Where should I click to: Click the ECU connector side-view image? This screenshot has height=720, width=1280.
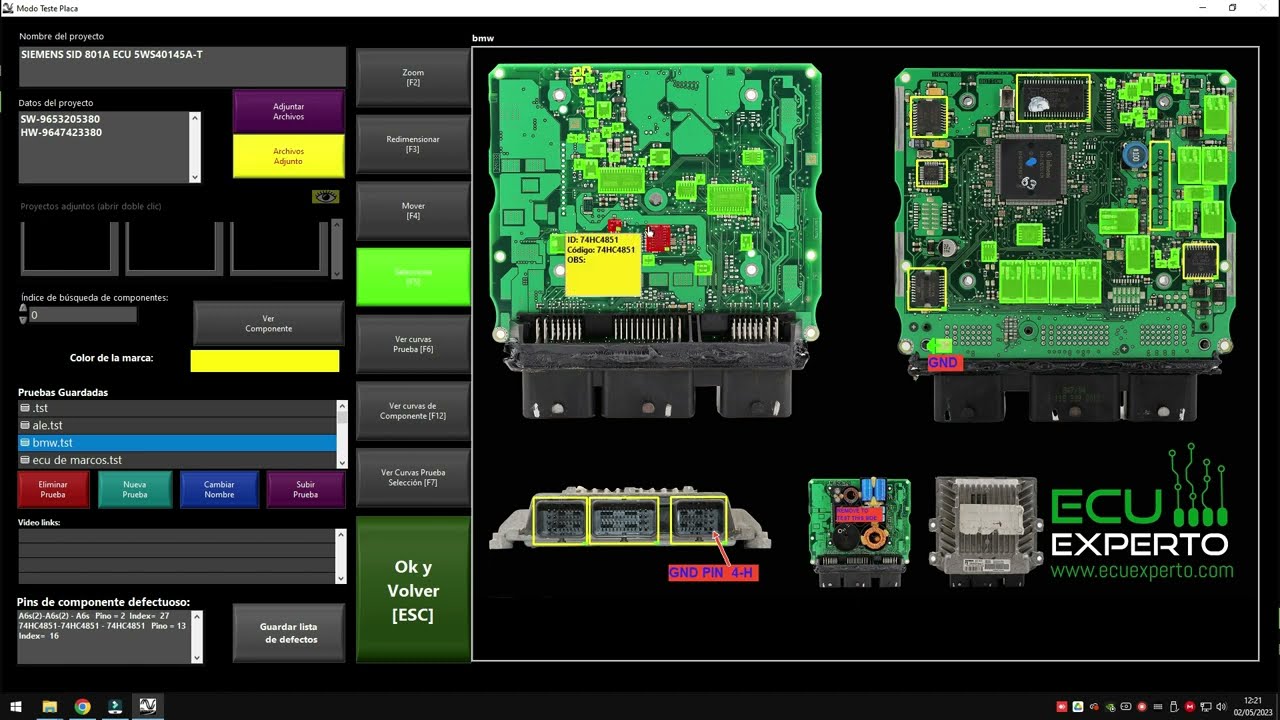[630, 519]
